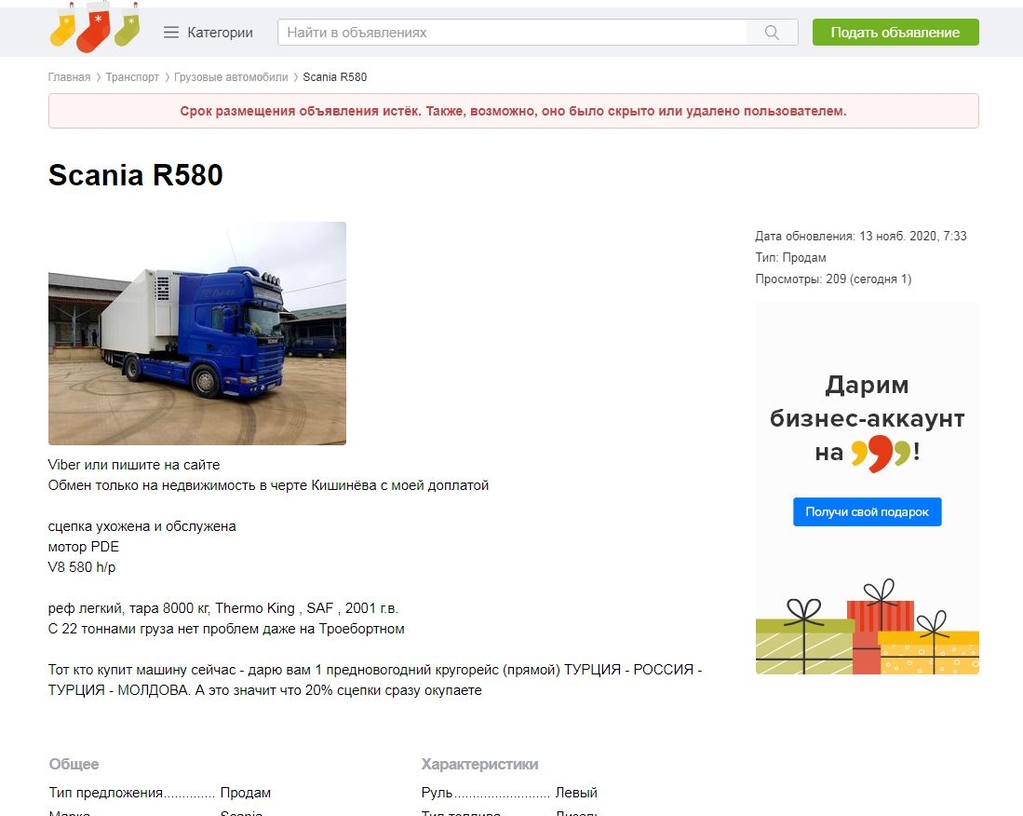Click the 999 logo in banner
Screen dimensions: 1023x816
[880, 452]
